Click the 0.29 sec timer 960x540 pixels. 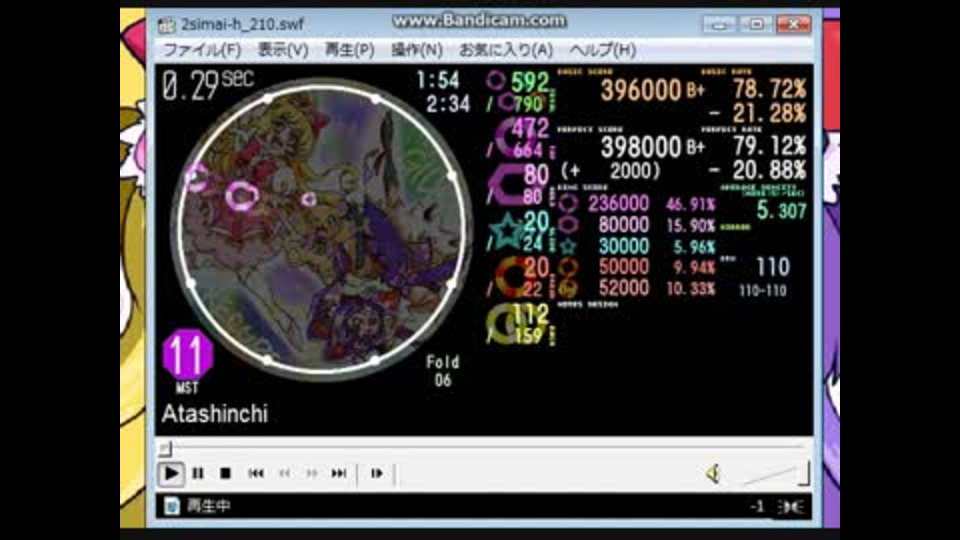coord(208,84)
